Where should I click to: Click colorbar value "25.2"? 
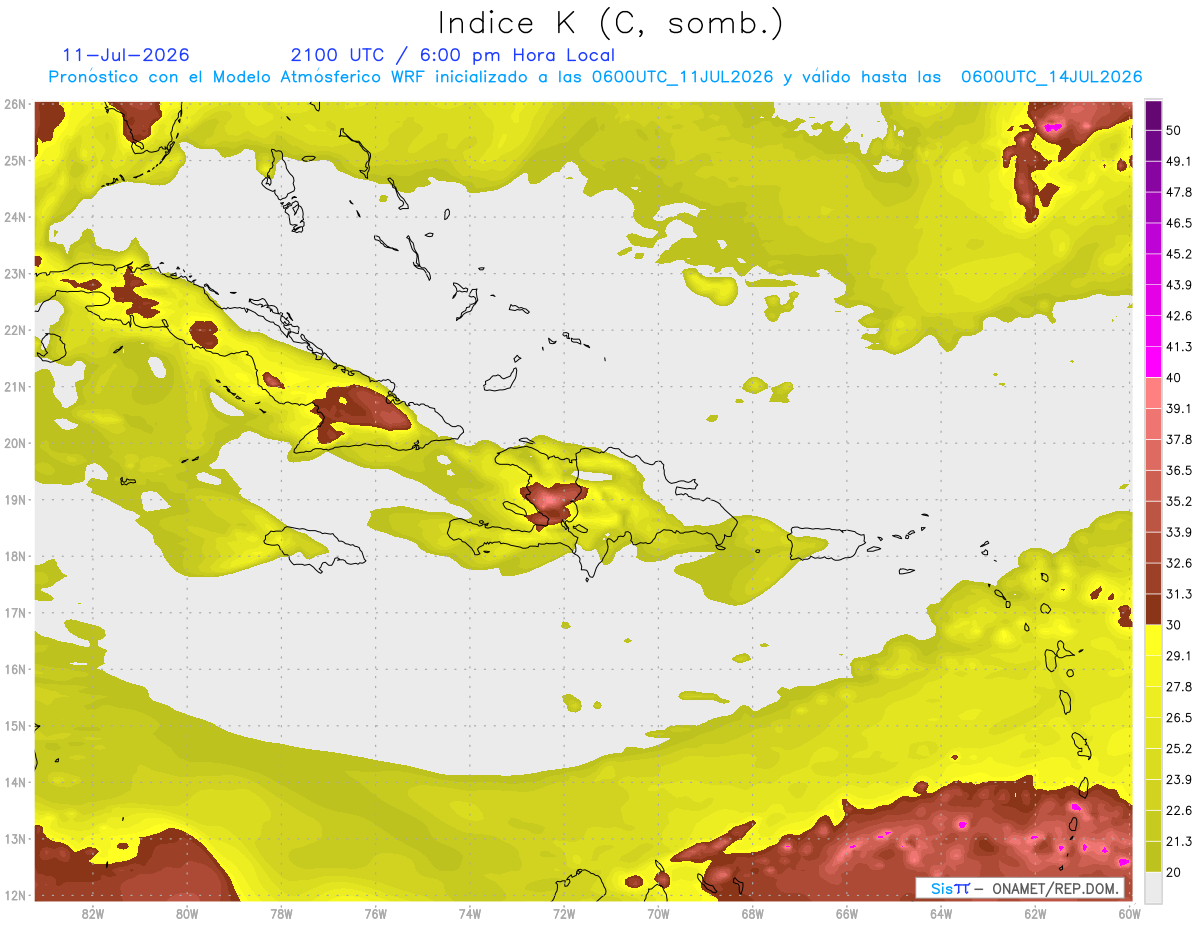click(1178, 748)
